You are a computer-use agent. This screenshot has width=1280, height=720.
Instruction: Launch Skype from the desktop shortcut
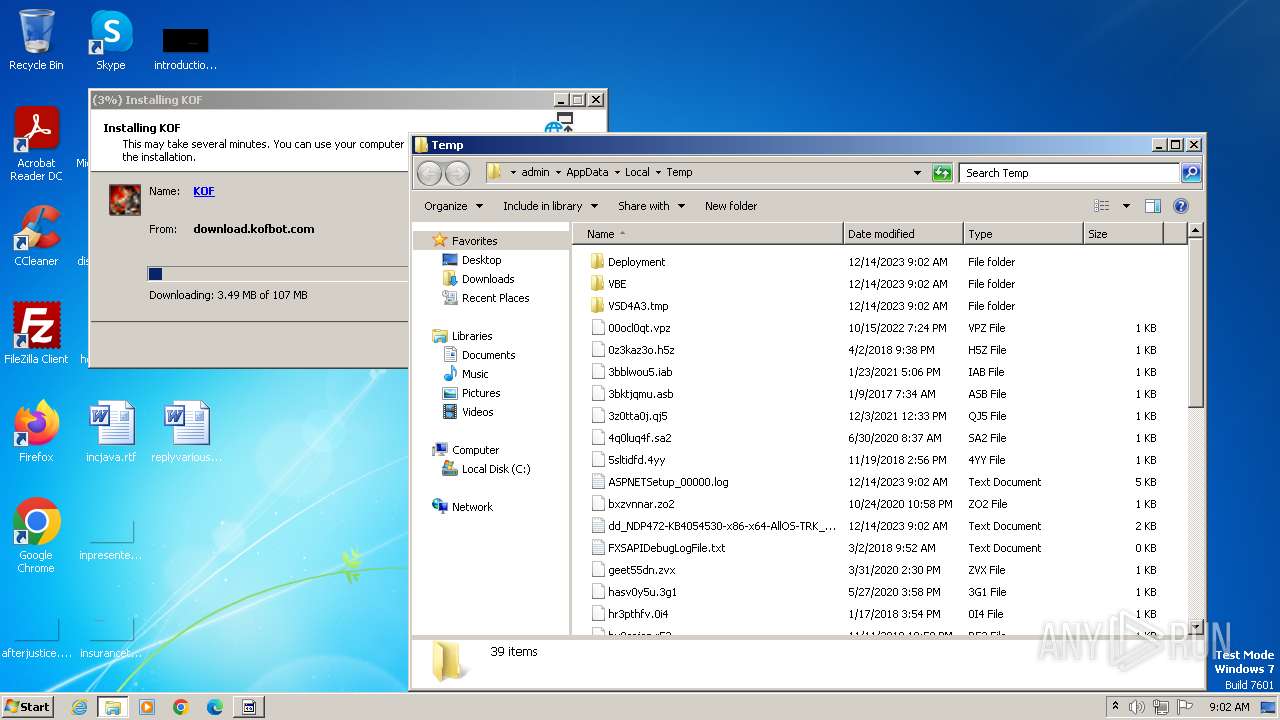click(111, 40)
